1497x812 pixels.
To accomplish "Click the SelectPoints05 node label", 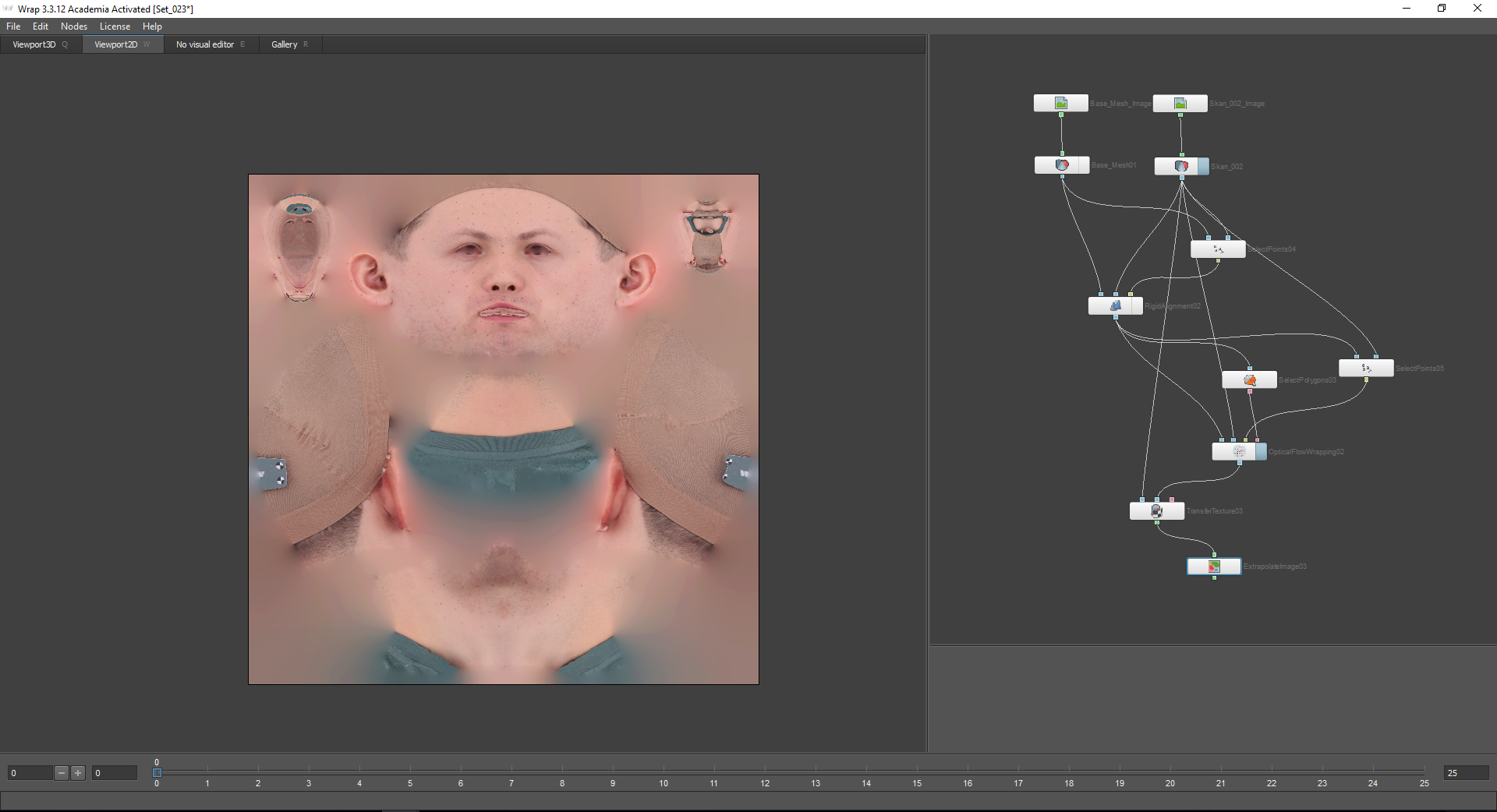I will pos(1420,369).
